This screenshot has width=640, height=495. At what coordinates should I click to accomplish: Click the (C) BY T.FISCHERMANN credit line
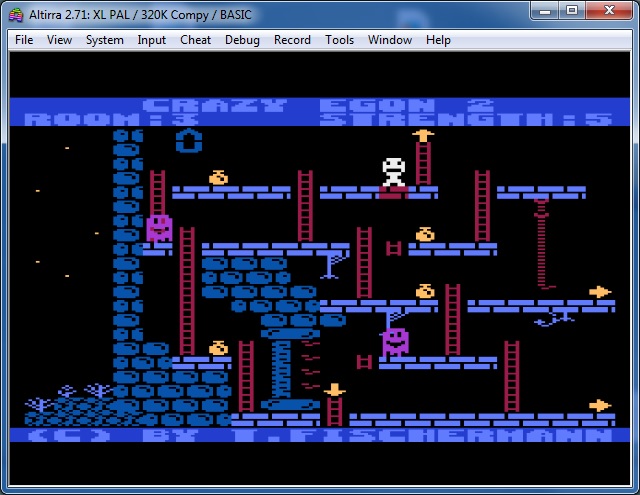pos(320,435)
